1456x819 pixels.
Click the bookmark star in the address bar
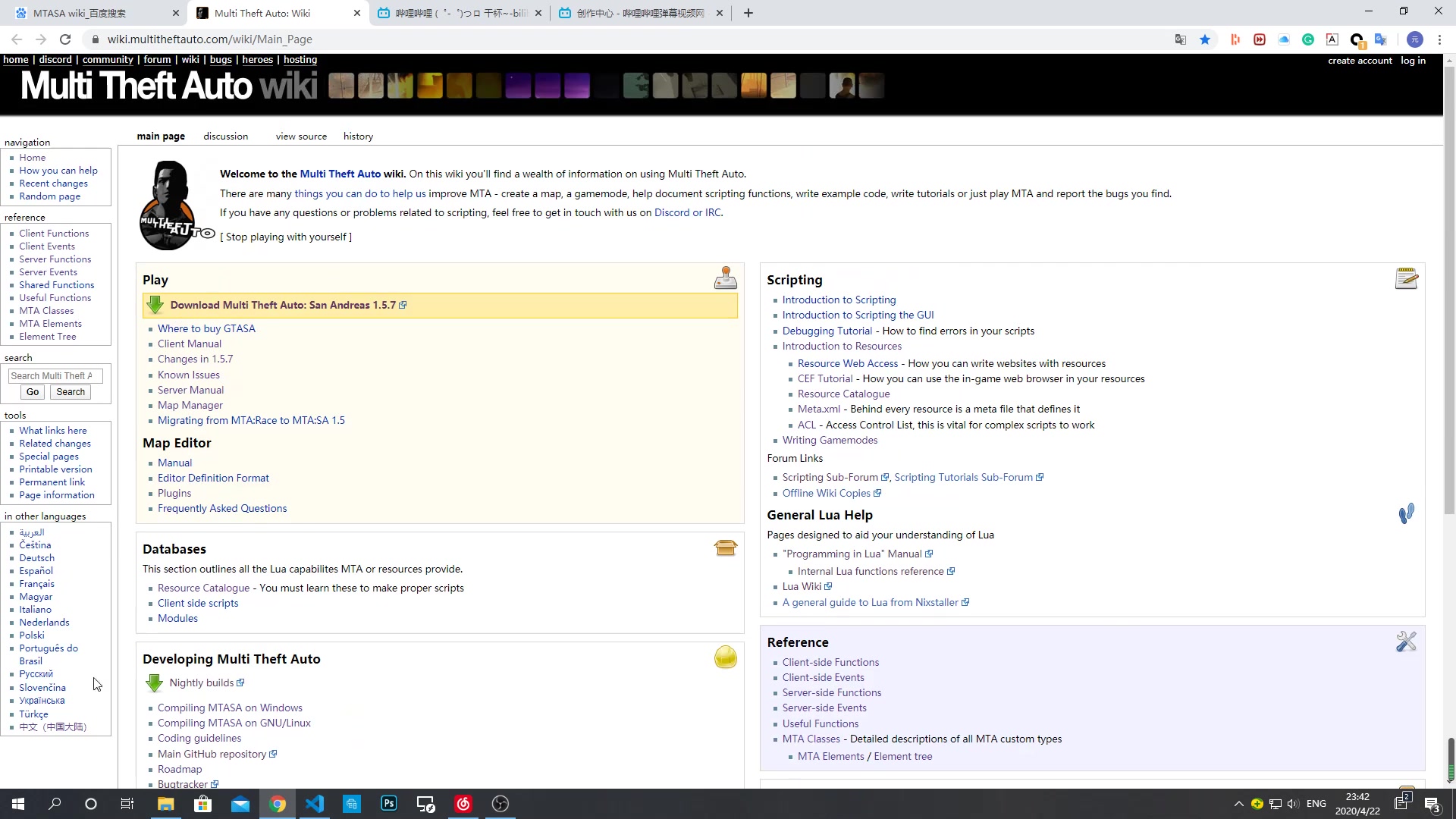(1205, 39)
